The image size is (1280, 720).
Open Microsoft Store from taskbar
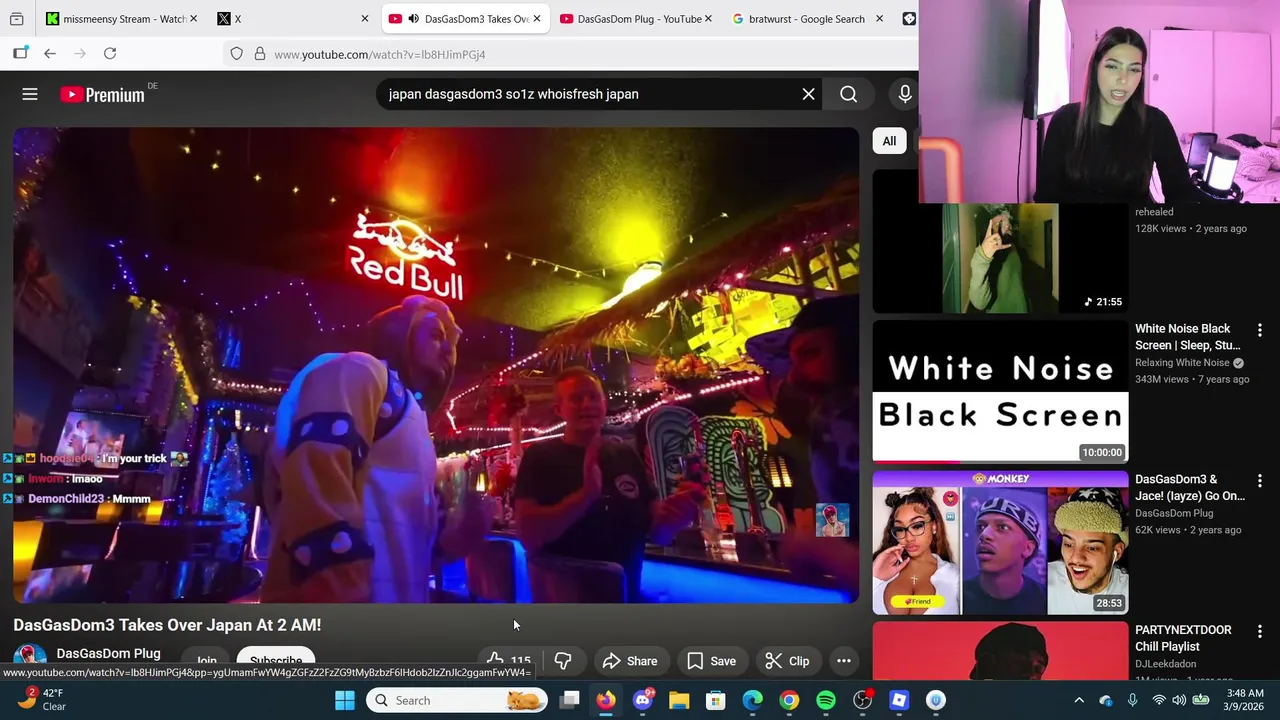(x=716, y=700)
